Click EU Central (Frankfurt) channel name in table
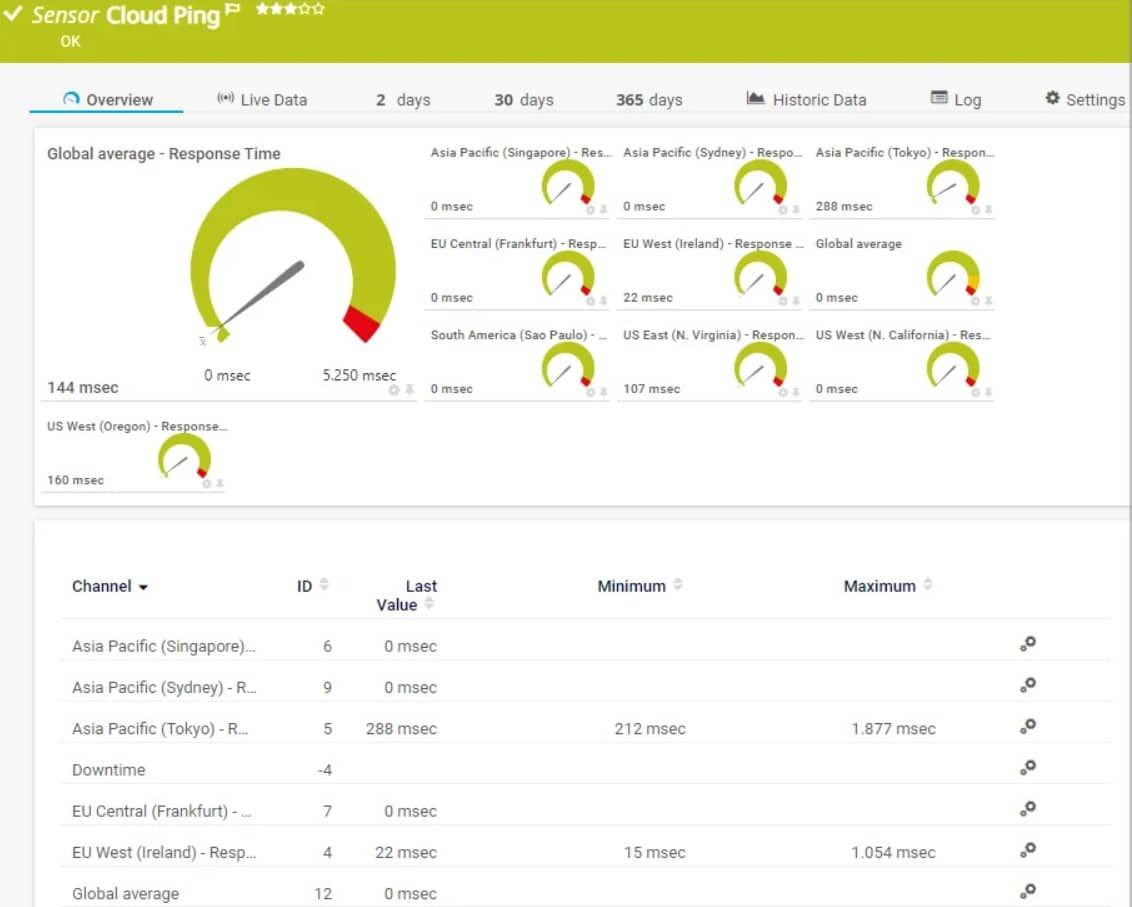This screenshot has height=907, width=1132. tap(162, 811)
